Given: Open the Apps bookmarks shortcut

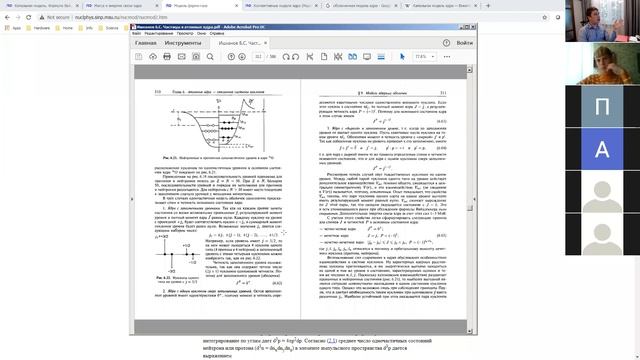Looking at the screenshot, I should click(x=13, y=28).
